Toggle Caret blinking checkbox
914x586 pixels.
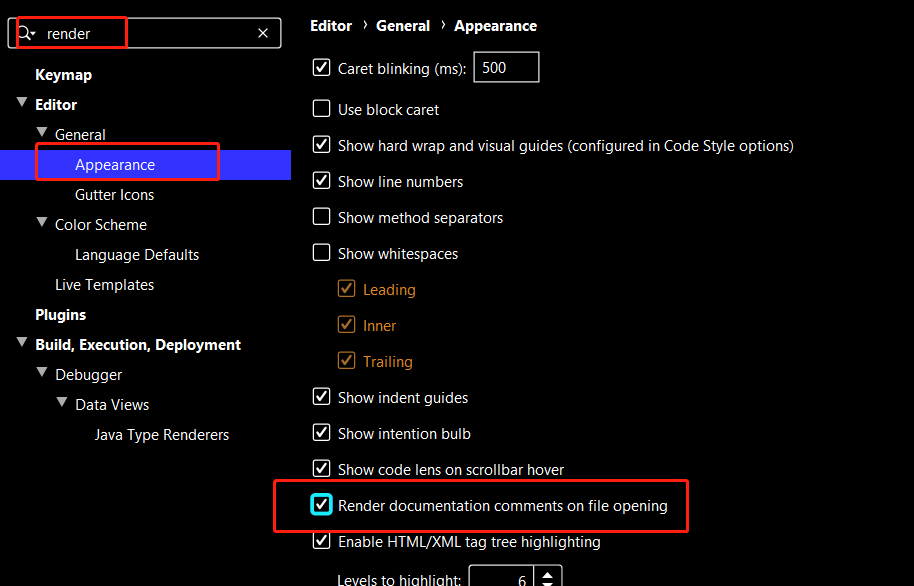(321, 68)
